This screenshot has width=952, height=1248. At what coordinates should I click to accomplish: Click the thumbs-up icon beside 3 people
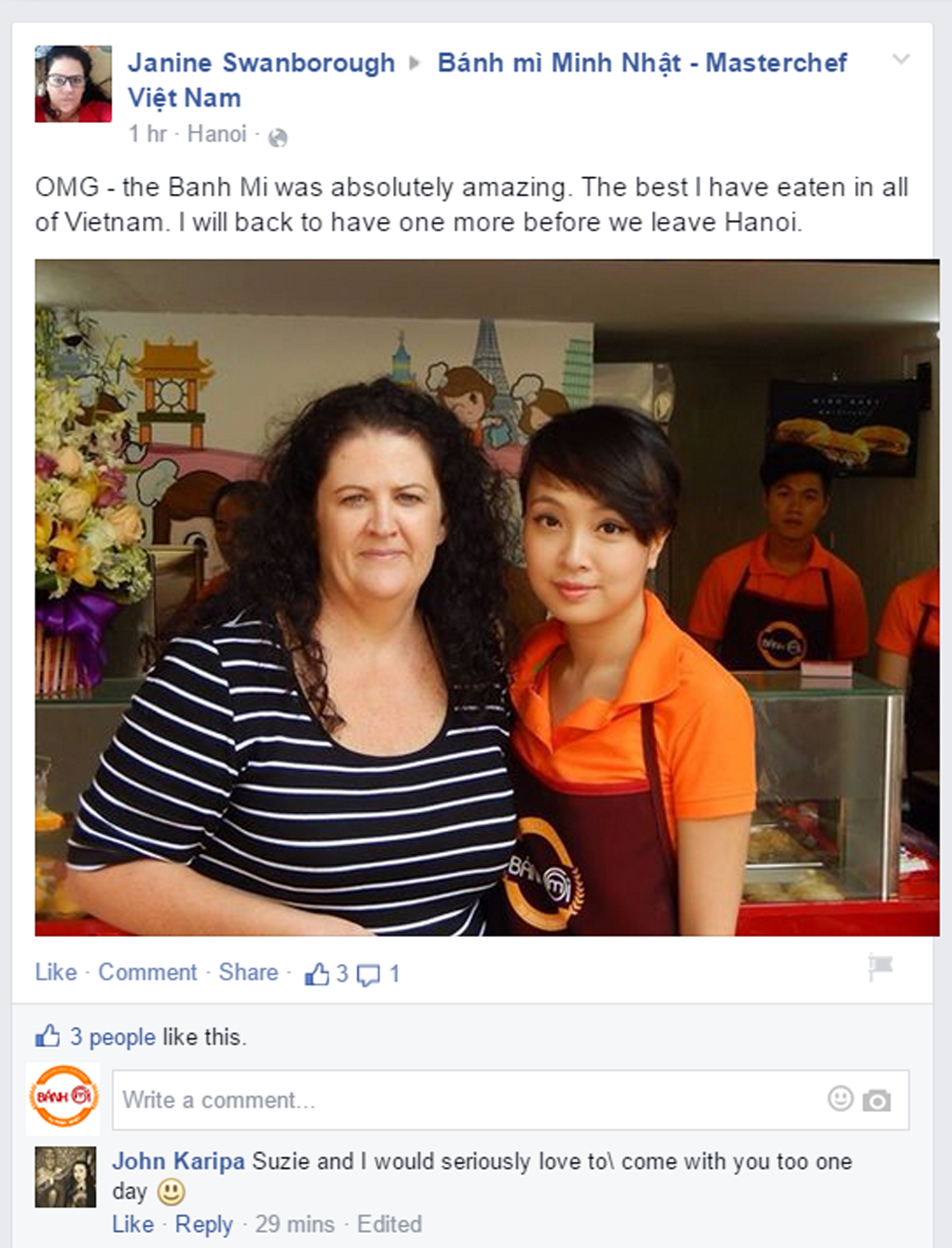(x=47, y=1036)
